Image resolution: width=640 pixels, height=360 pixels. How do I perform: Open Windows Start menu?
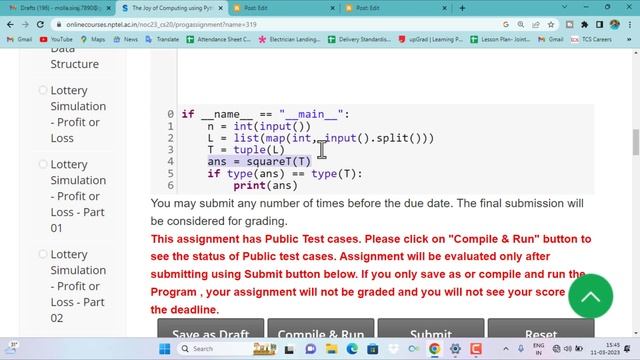point(165,349)
